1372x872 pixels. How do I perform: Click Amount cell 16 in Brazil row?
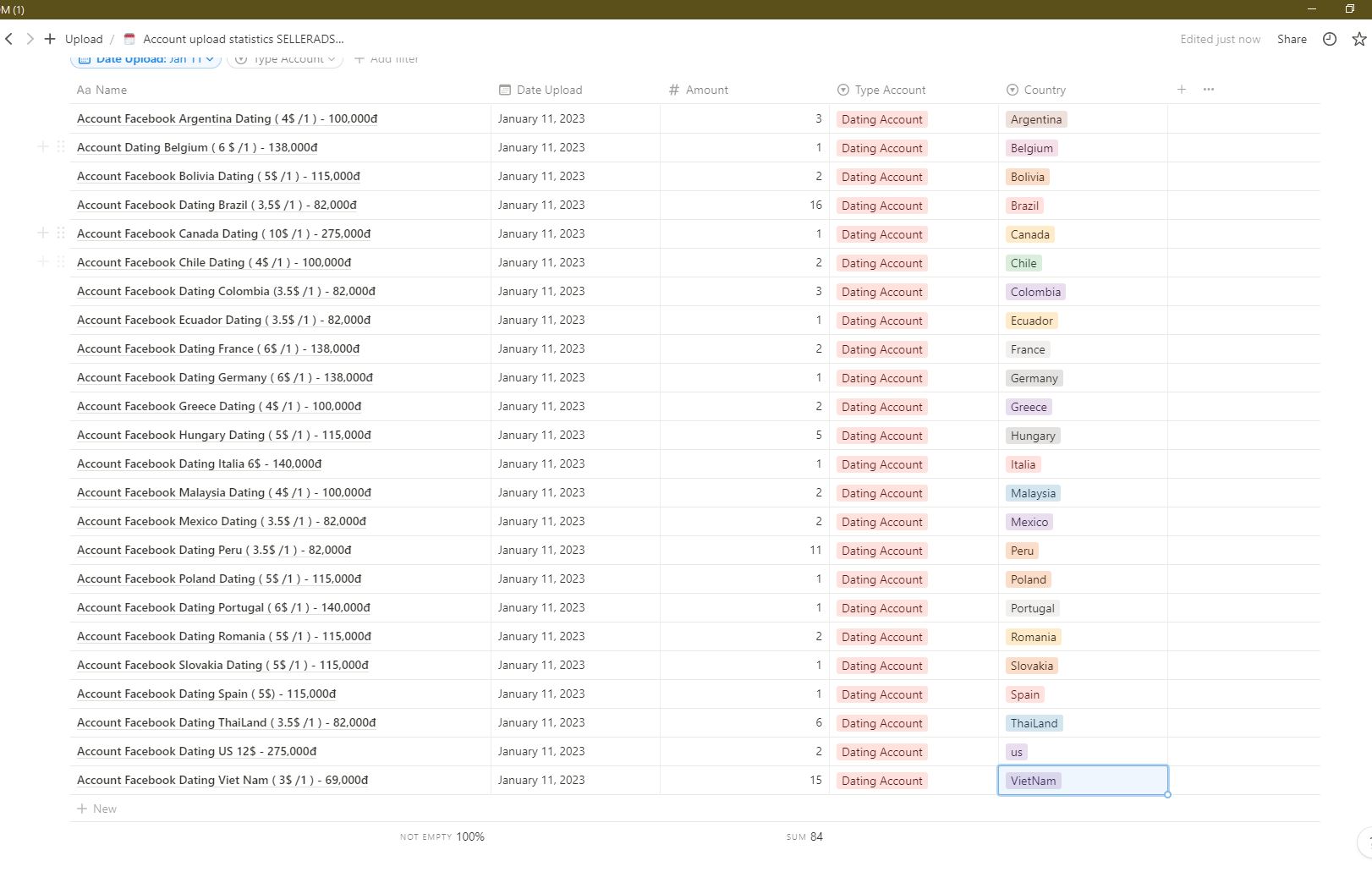tap(744, 205)
